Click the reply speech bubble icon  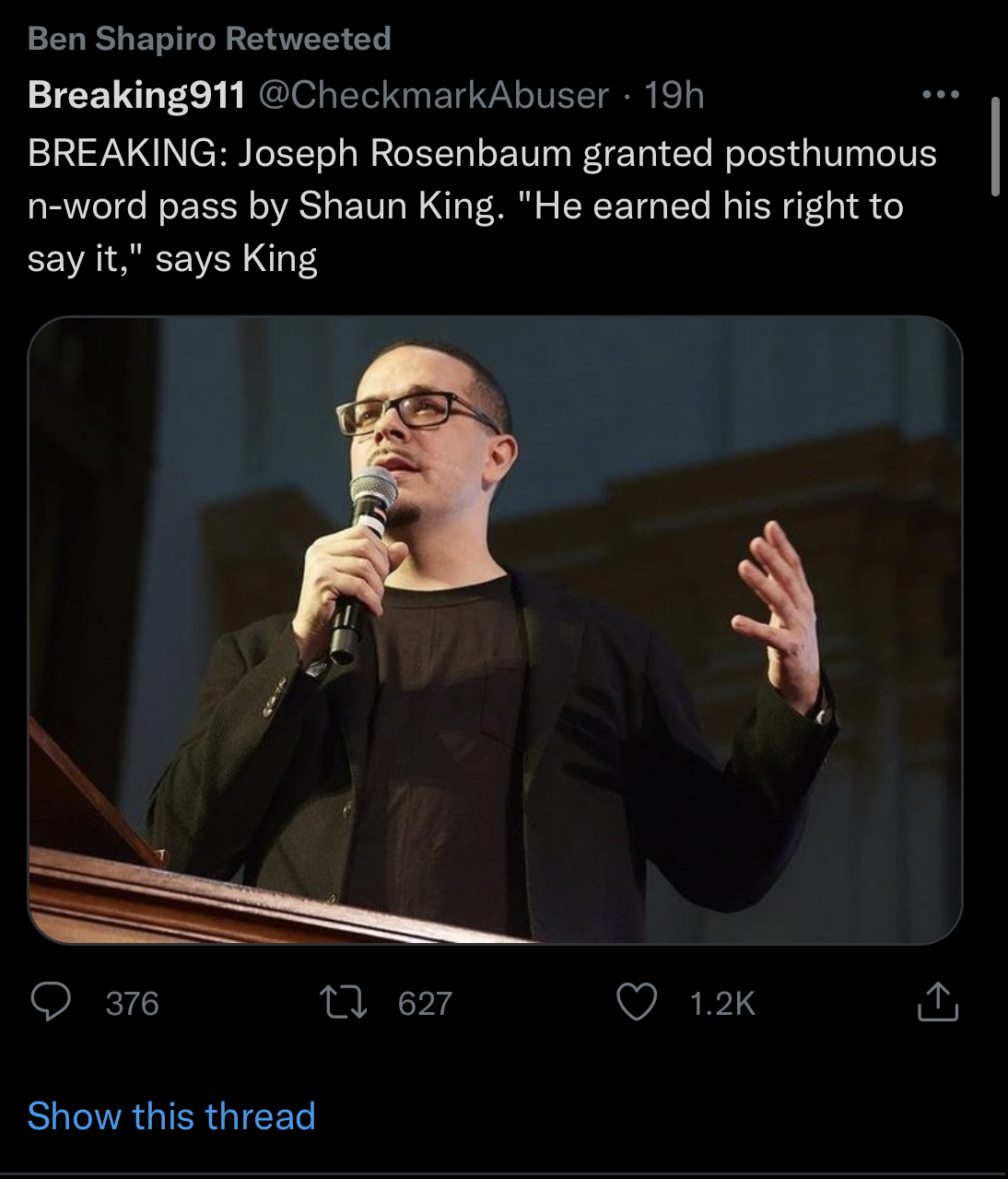[x=51, y=1002]
